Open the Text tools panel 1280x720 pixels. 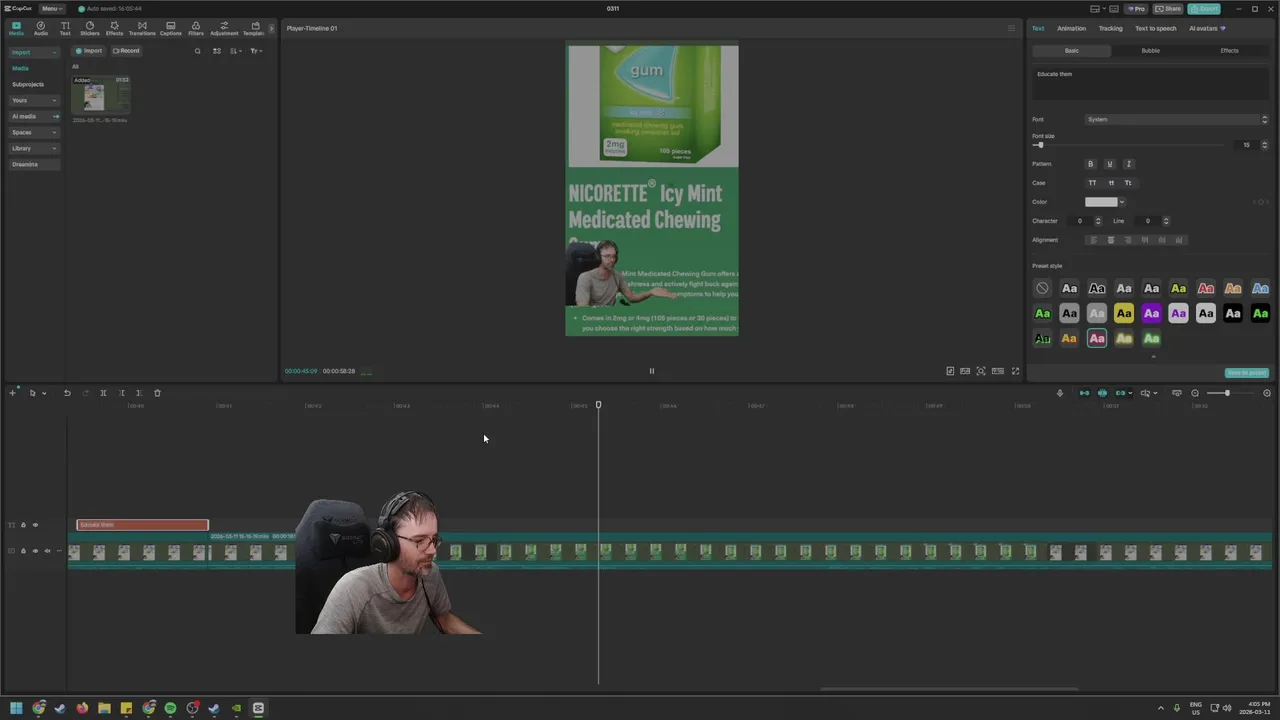[x=65, y=28]
